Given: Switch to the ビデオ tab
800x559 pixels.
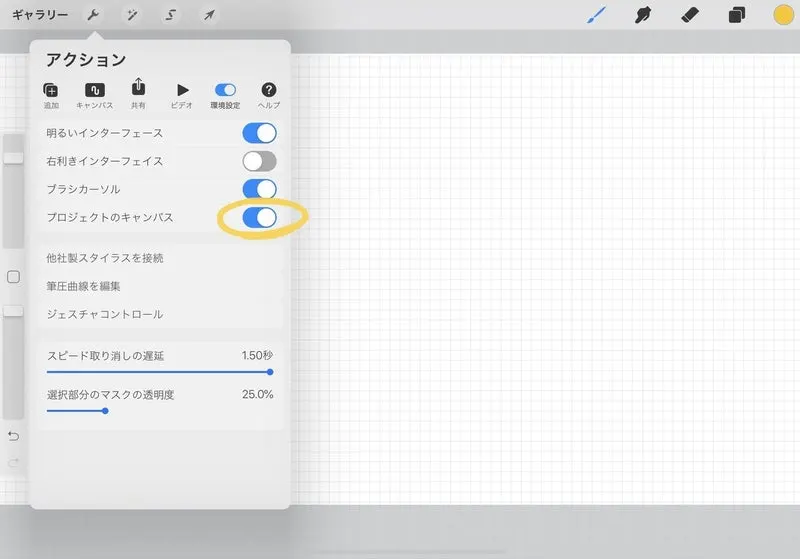Looking at the screenshot, I should tap(182, 96).
